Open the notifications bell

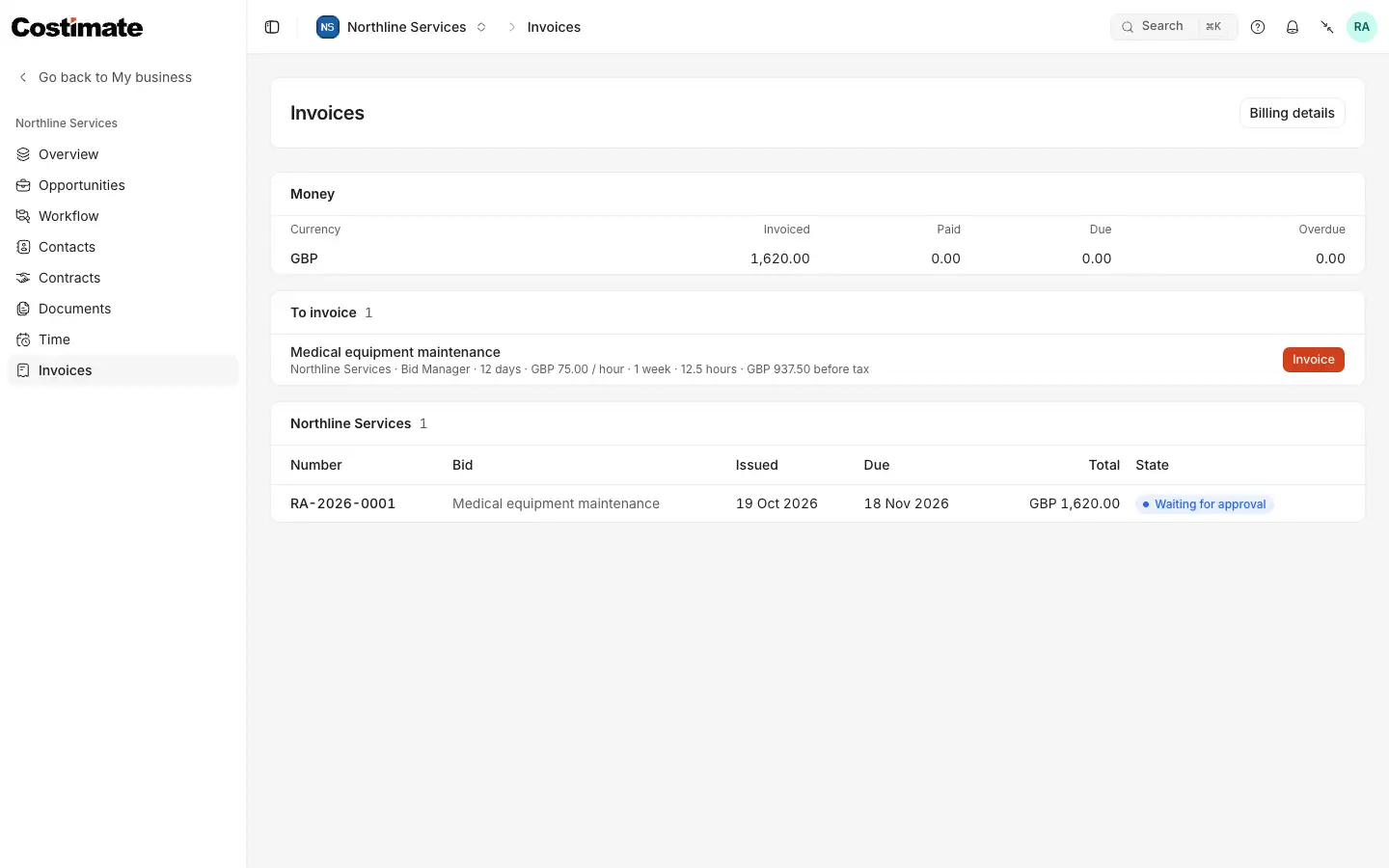tap(1293, 27)
